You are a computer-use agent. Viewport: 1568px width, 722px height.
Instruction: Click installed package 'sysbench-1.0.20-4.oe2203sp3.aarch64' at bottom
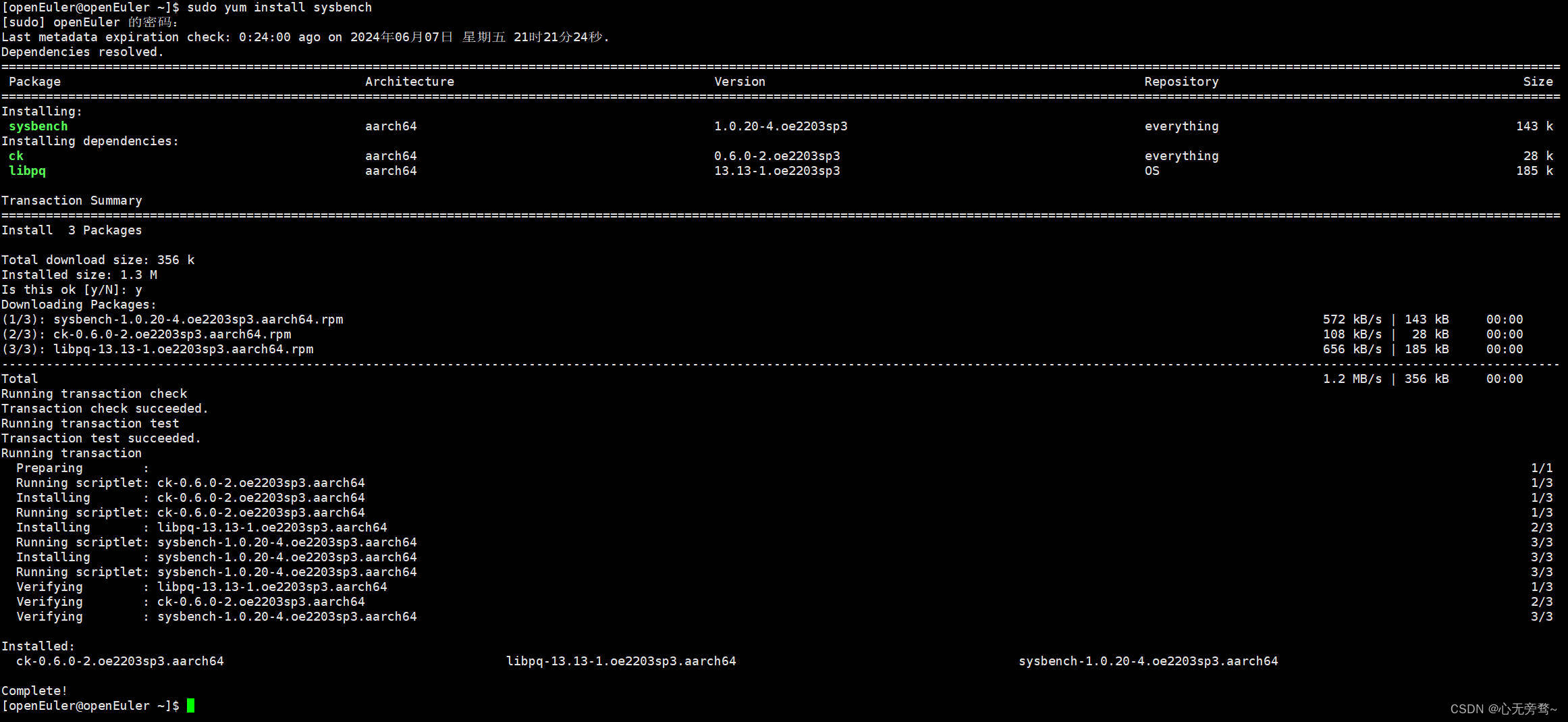[x=1148, y=661]
